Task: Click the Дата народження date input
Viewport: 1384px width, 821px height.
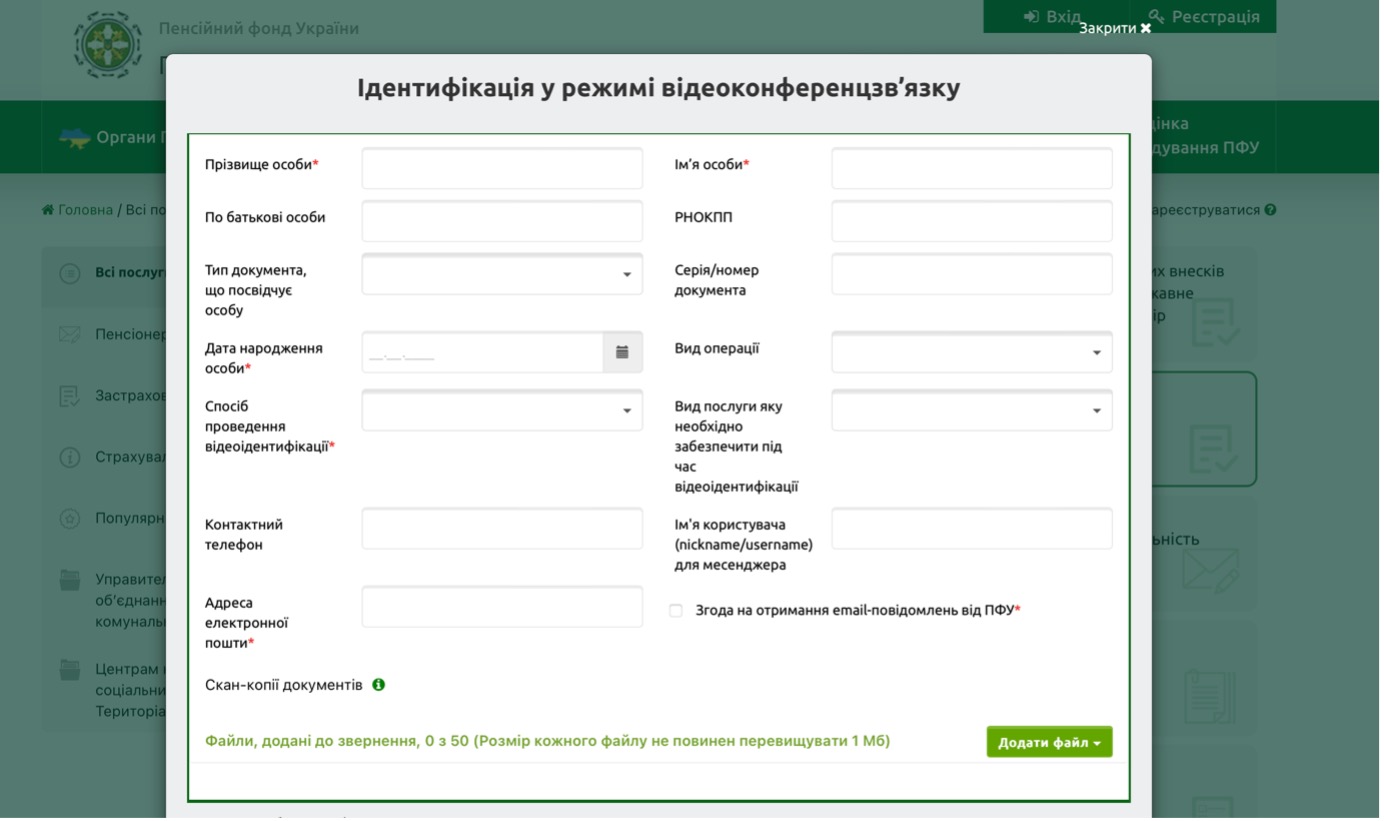Action: click(x=485, y=353)
